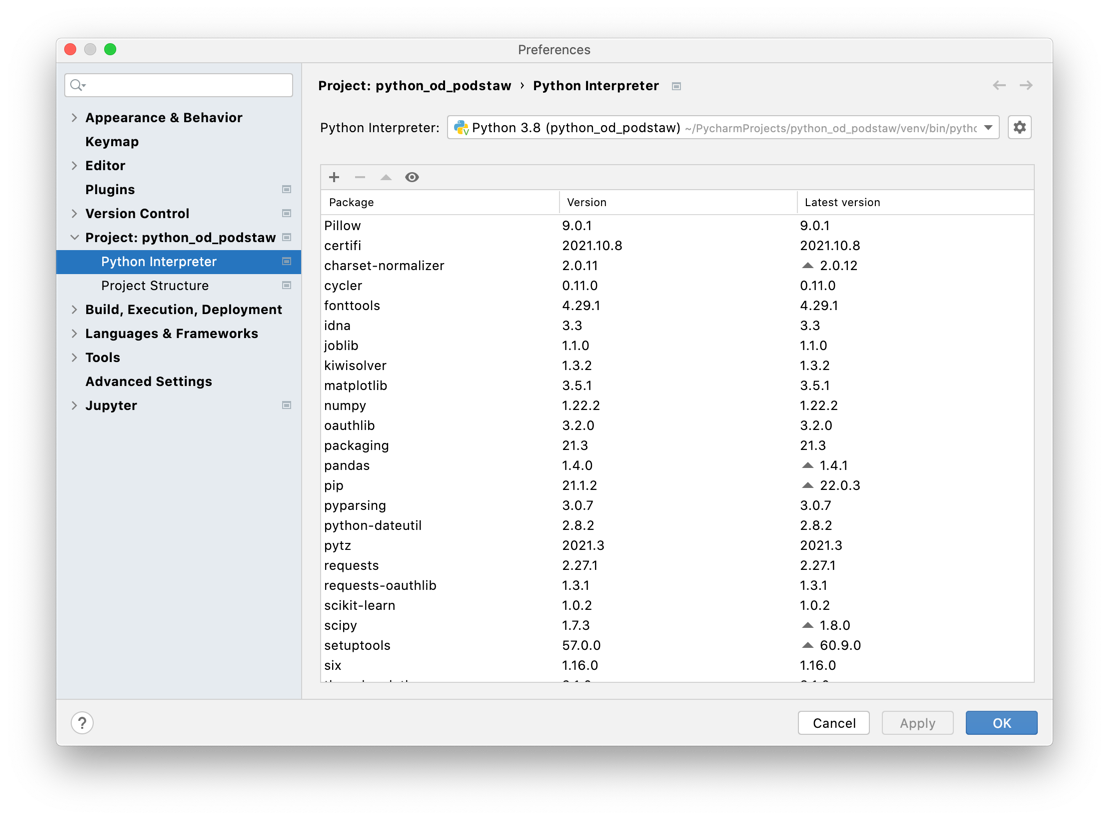Viewport: 1109px width, 820px height.
Task: Open the Keymap settings page
Action: pyautogui.click(x=112, y=142)
